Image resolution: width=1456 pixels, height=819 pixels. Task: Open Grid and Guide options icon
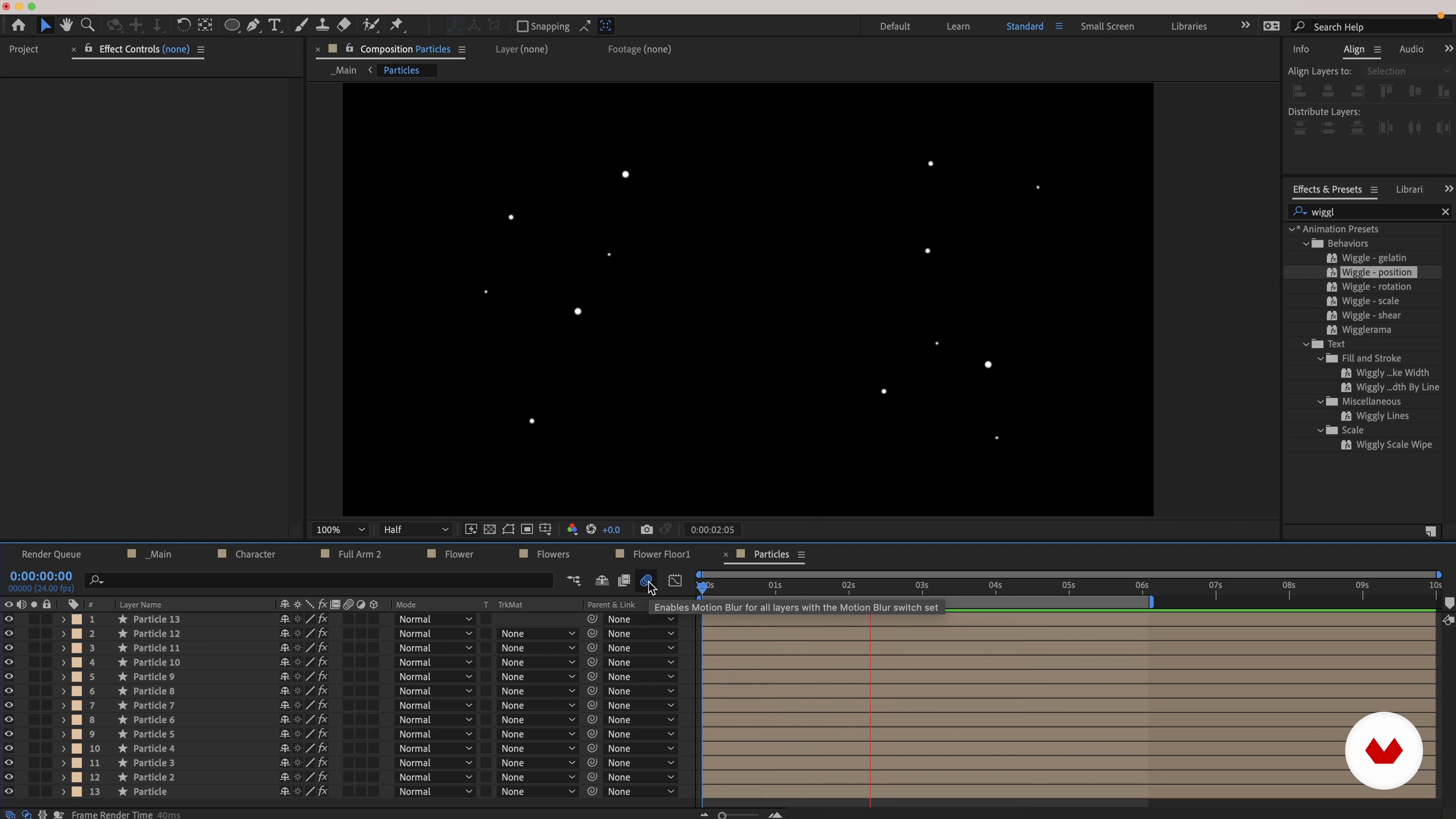point(546,530)
